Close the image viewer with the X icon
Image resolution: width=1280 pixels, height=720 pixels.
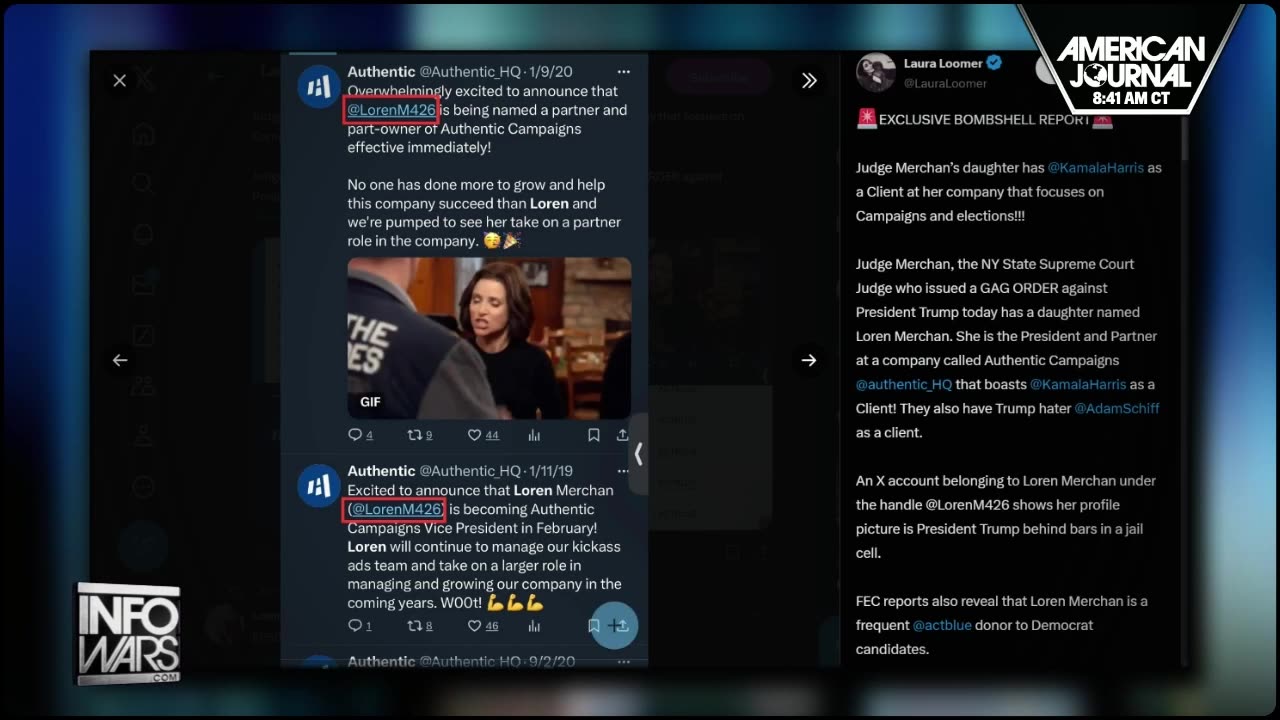pyautogui.click(x=120, y=81)
